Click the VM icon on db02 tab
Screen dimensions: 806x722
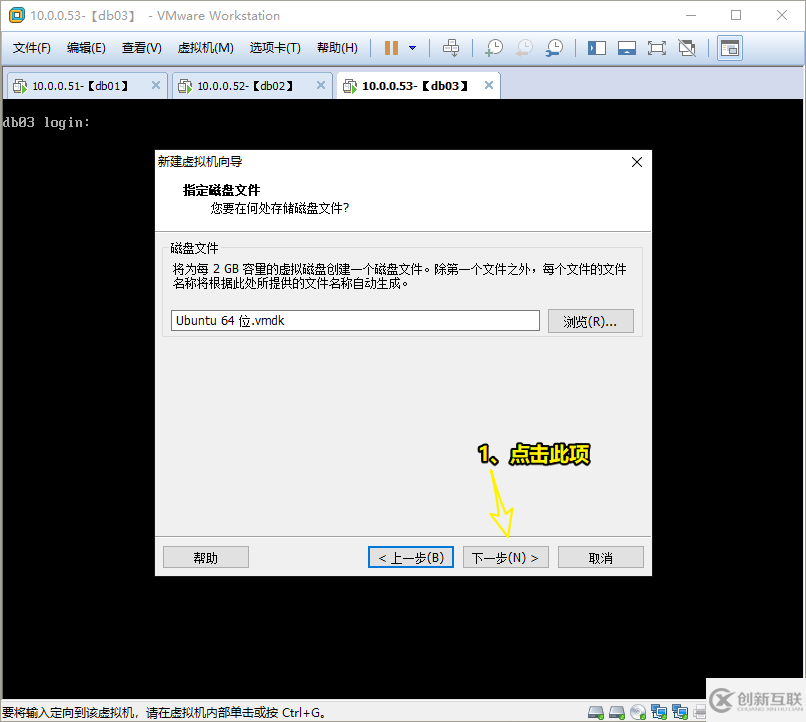(x=185, y=86)
